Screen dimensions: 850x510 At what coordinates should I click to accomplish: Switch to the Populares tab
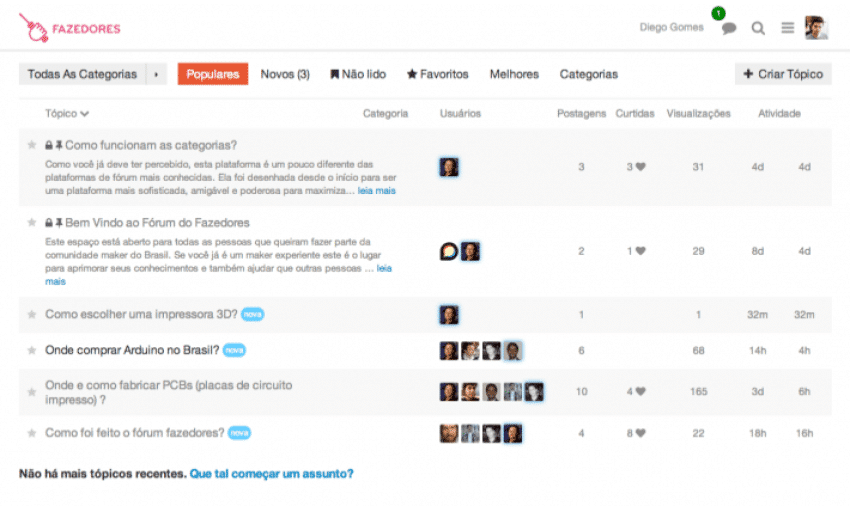(213, 74)
